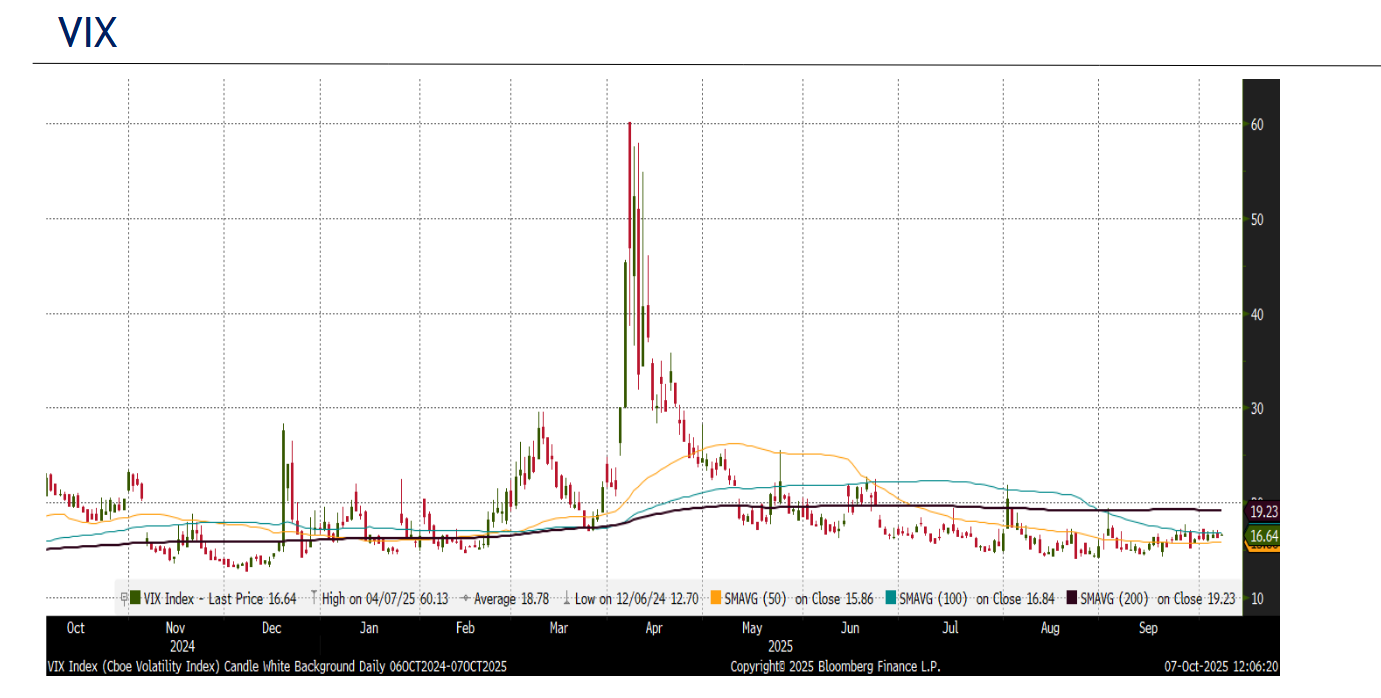Click the April spike candle peak near 60

(629, 125)
